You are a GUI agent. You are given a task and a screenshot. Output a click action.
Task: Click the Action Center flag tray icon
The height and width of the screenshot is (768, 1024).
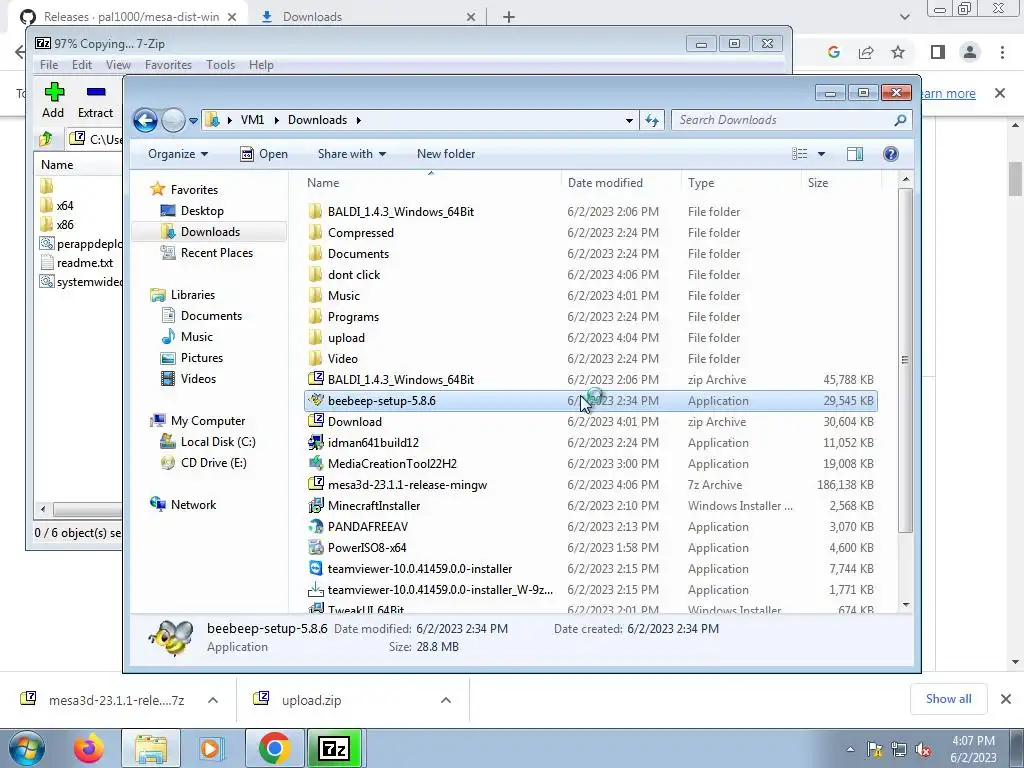(874, 749)
